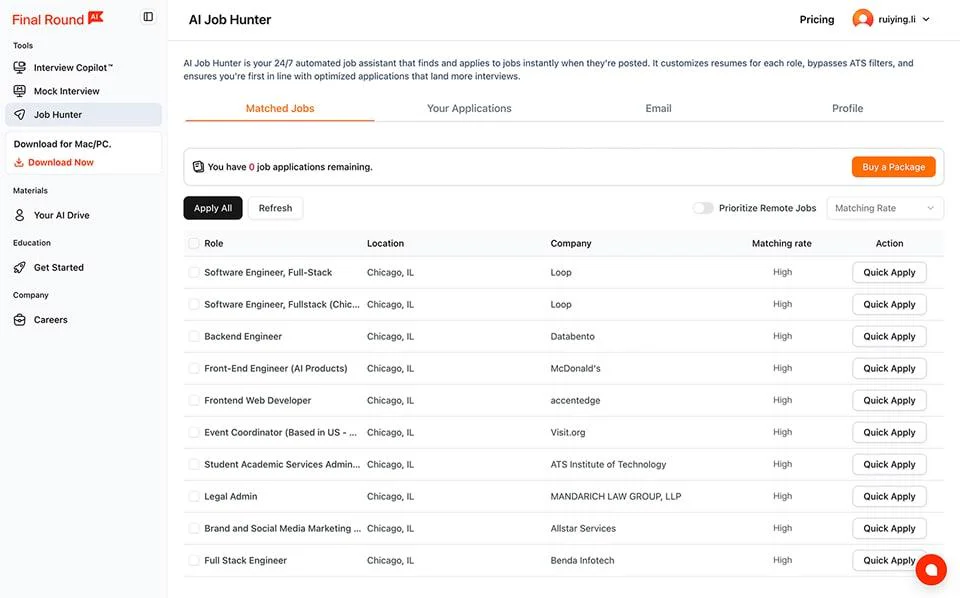Quick Apply to Frontend Web Developer at accentedge

pyautogui.click(x=889, y=400)
